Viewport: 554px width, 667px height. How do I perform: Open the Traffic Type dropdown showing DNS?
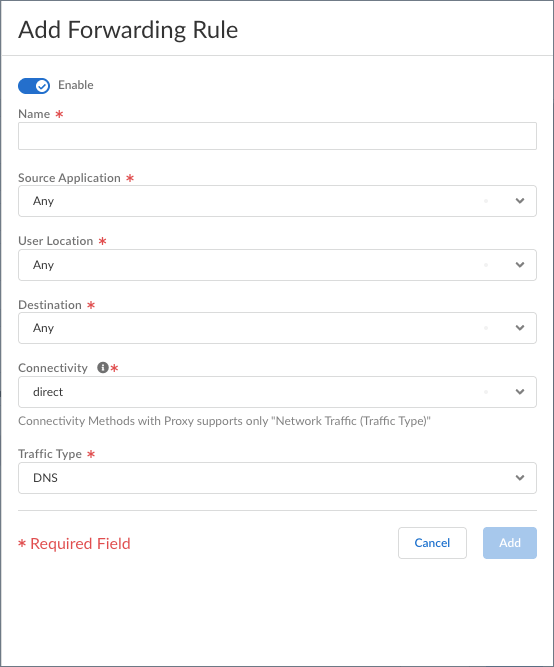coord(277,478)
